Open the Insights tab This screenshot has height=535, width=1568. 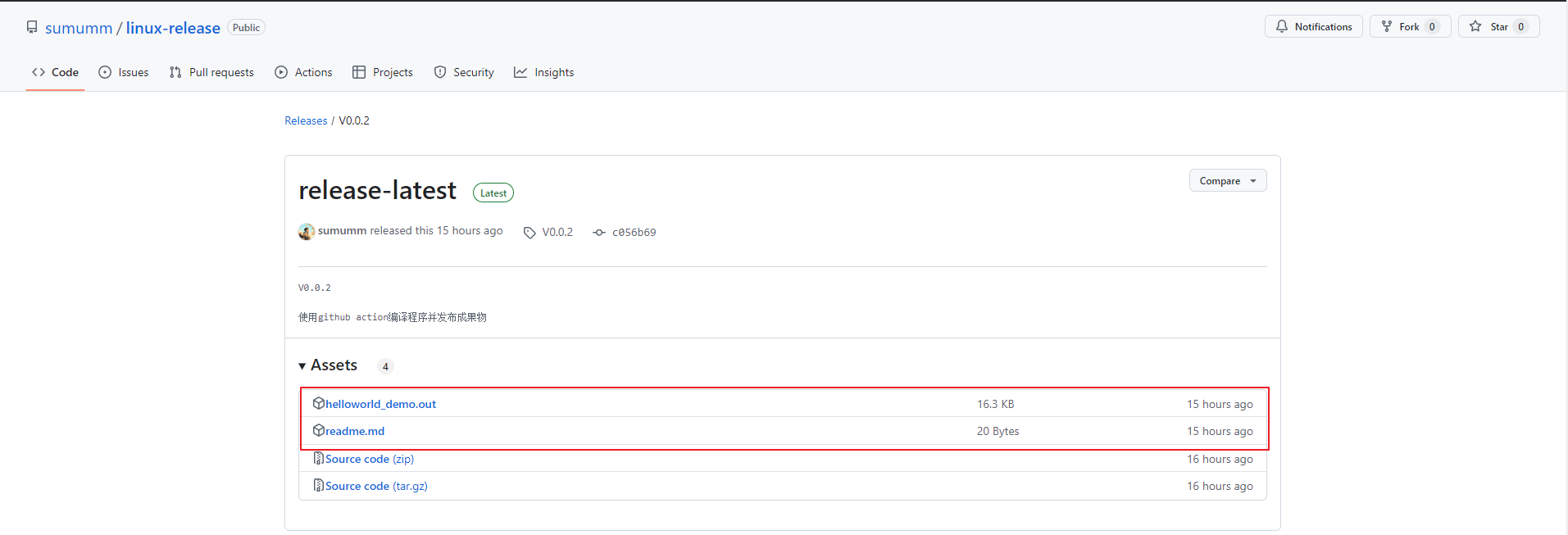click(x=543, y=72)
